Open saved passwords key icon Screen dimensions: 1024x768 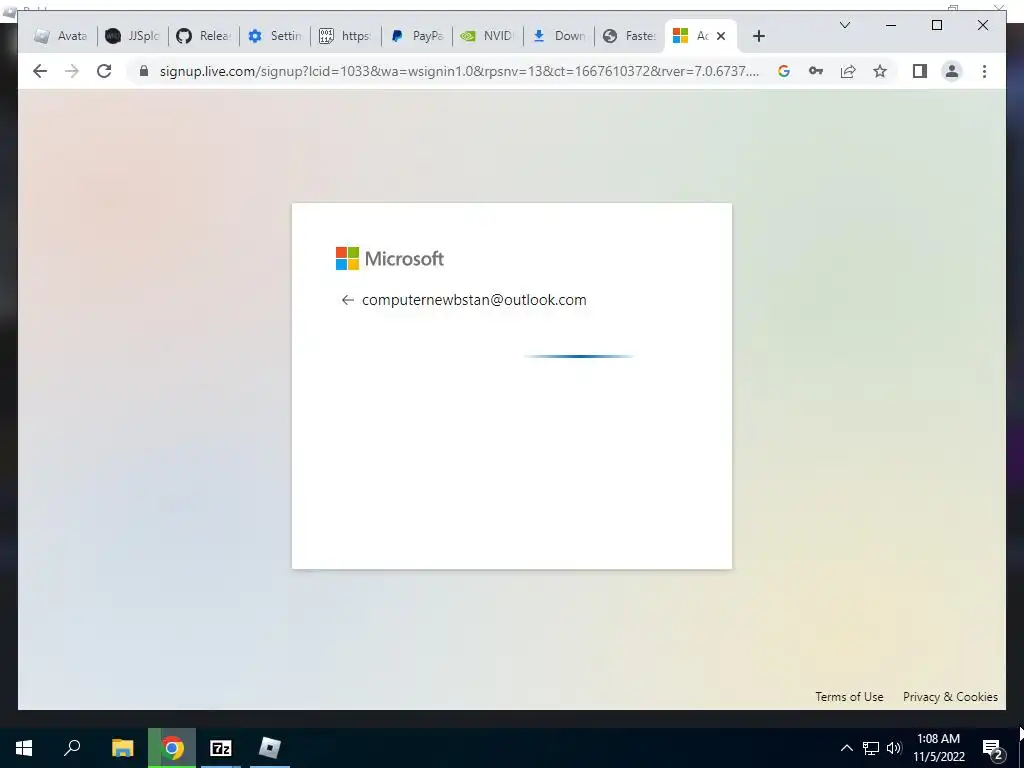(816, 71)
